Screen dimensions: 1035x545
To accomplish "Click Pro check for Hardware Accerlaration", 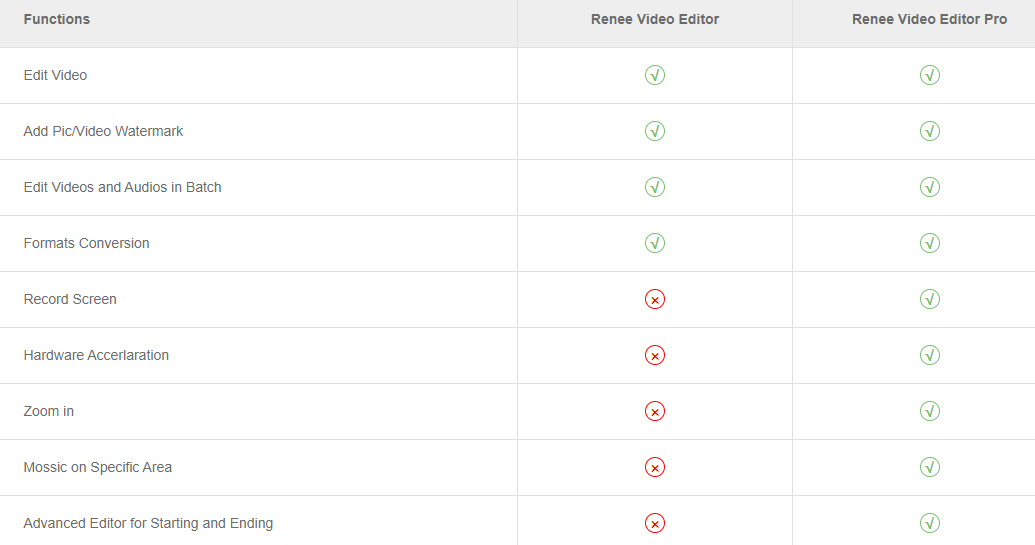I will 929,356.
